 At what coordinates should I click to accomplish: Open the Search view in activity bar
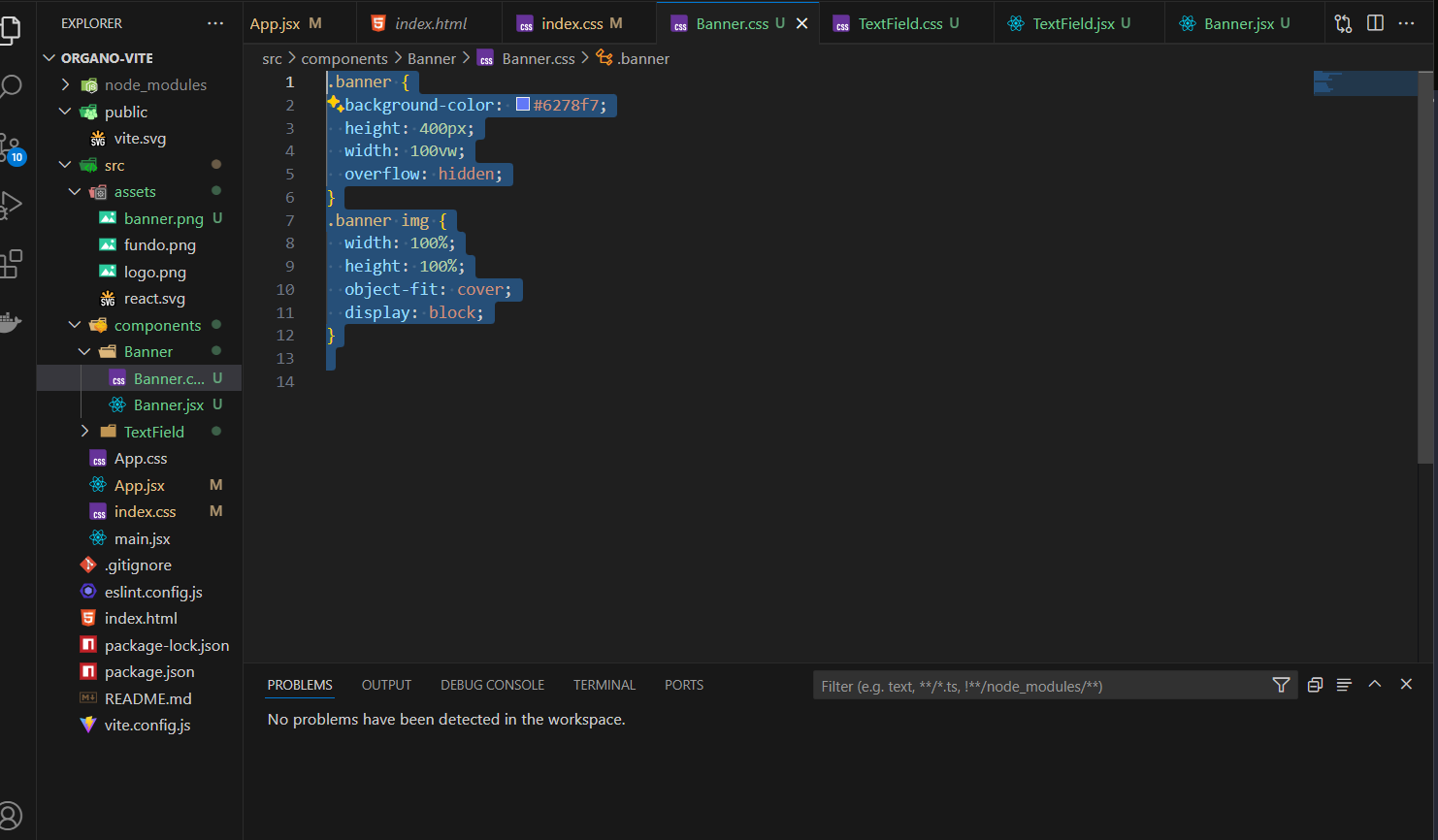10,87
